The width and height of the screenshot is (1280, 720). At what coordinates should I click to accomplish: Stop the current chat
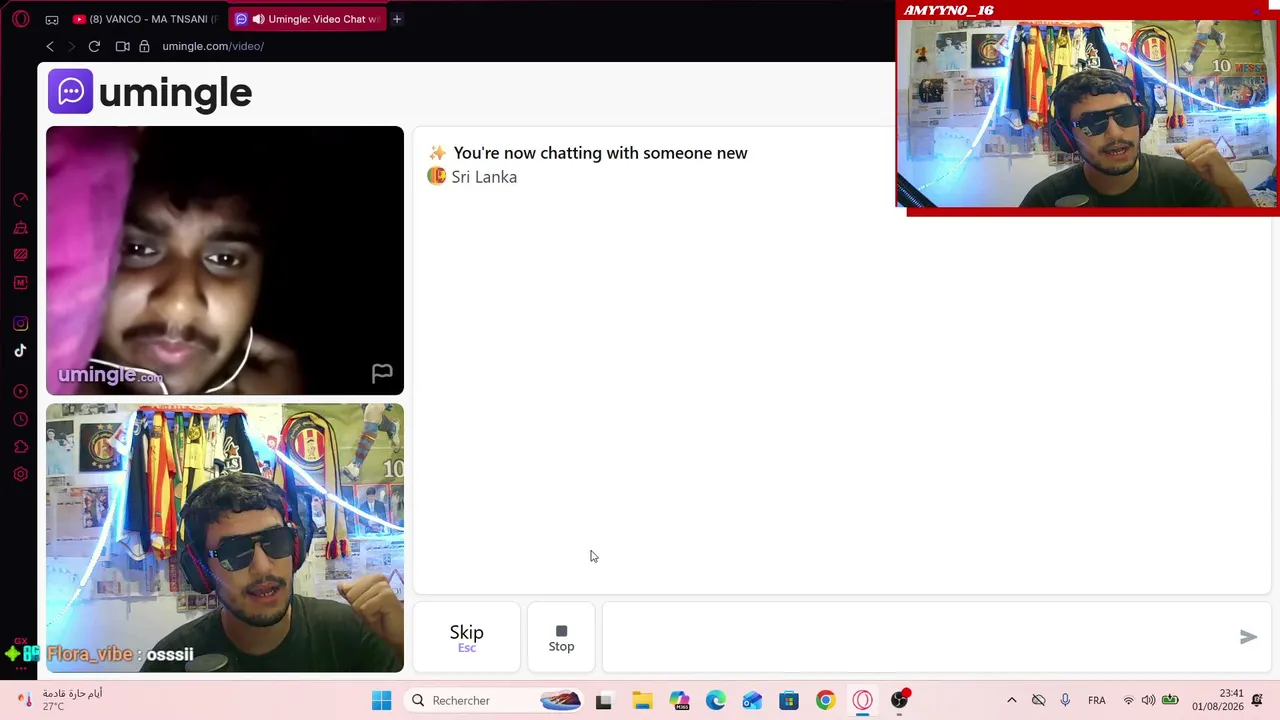(x=561, y=637)
